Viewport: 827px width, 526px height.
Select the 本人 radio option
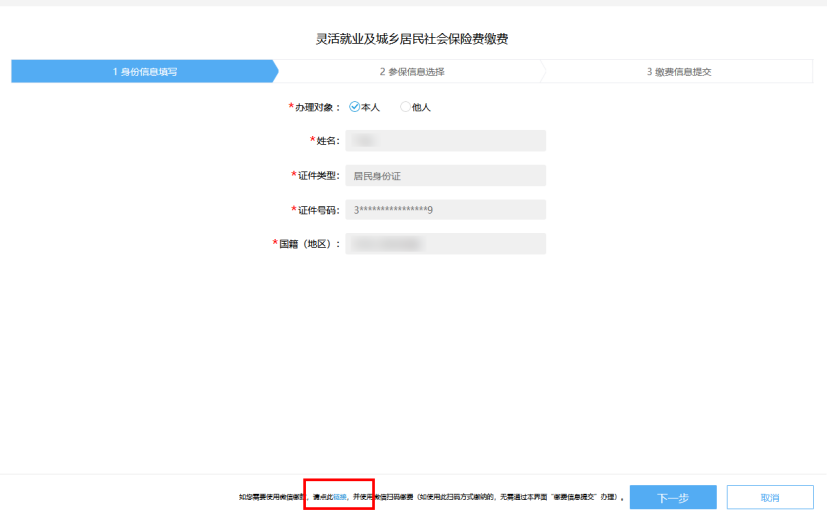355,107
